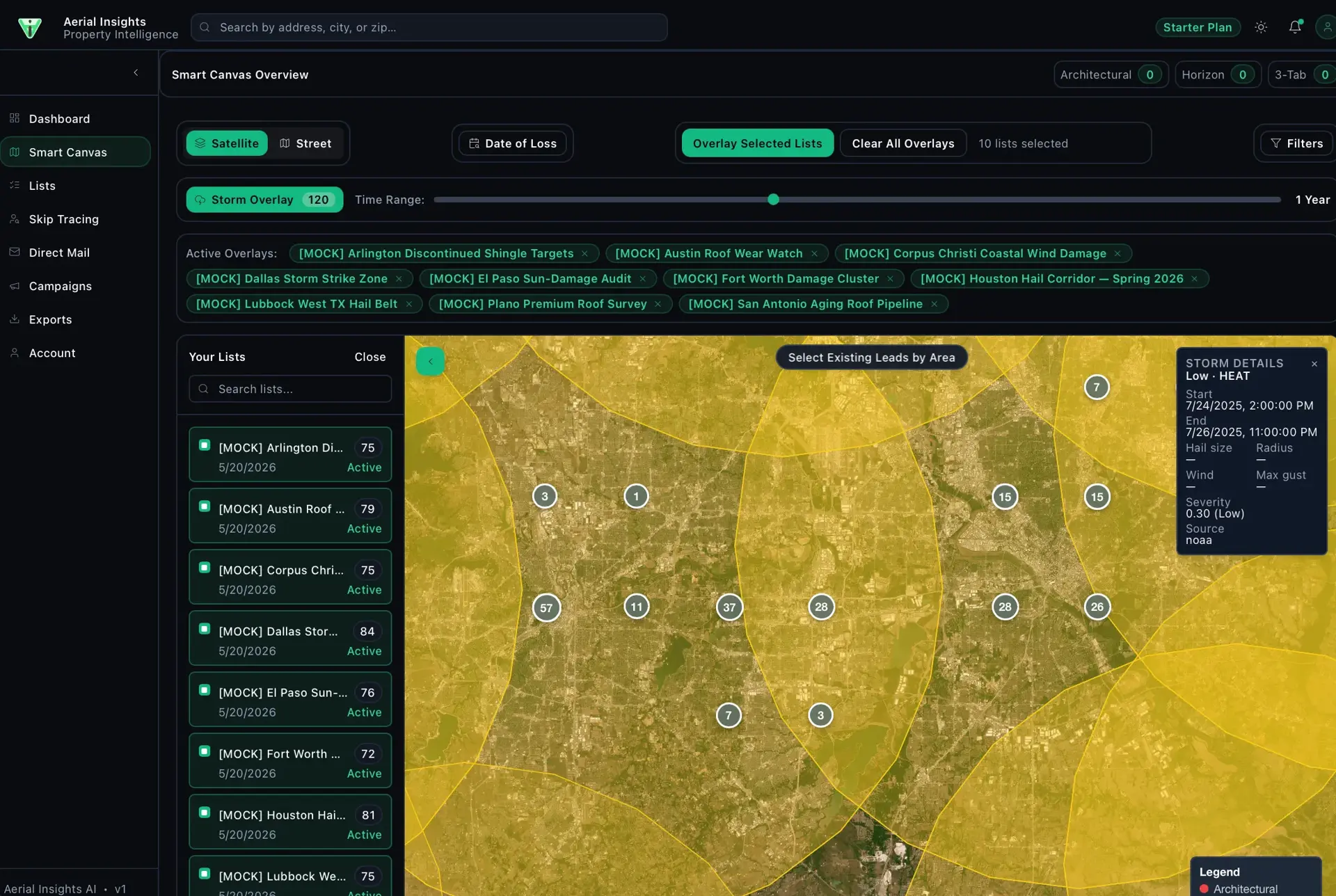
Task: Remove Houston Hail Corridor overlay chip
Action: click(x=1194, y=279)
